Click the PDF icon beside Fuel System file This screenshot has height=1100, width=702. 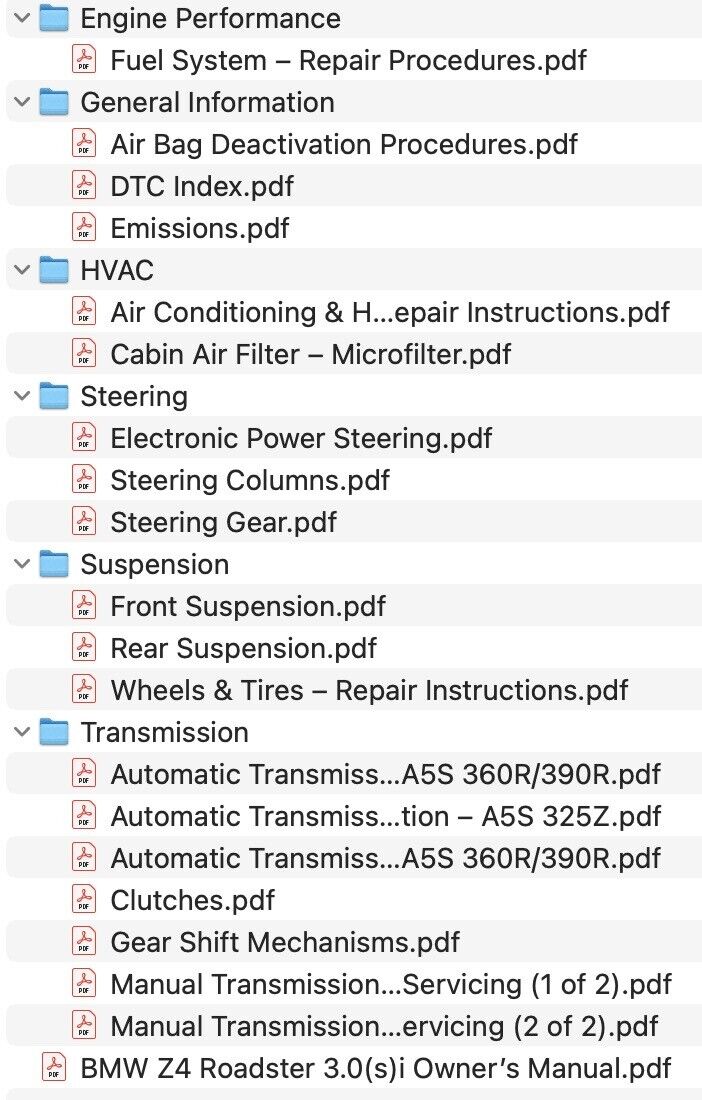pyautogui.click(x=85, y=60)
